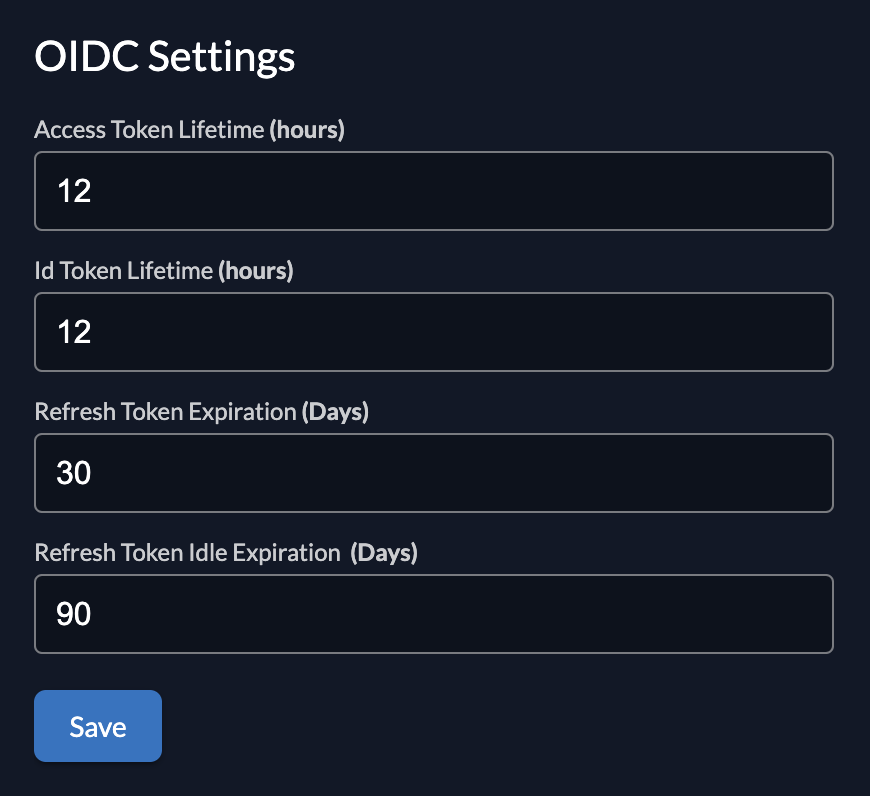The width and height of the screenshot is (870, 796).
Task: Click the hours label beside Id Token Lifetime
Action: coord(256,270)
